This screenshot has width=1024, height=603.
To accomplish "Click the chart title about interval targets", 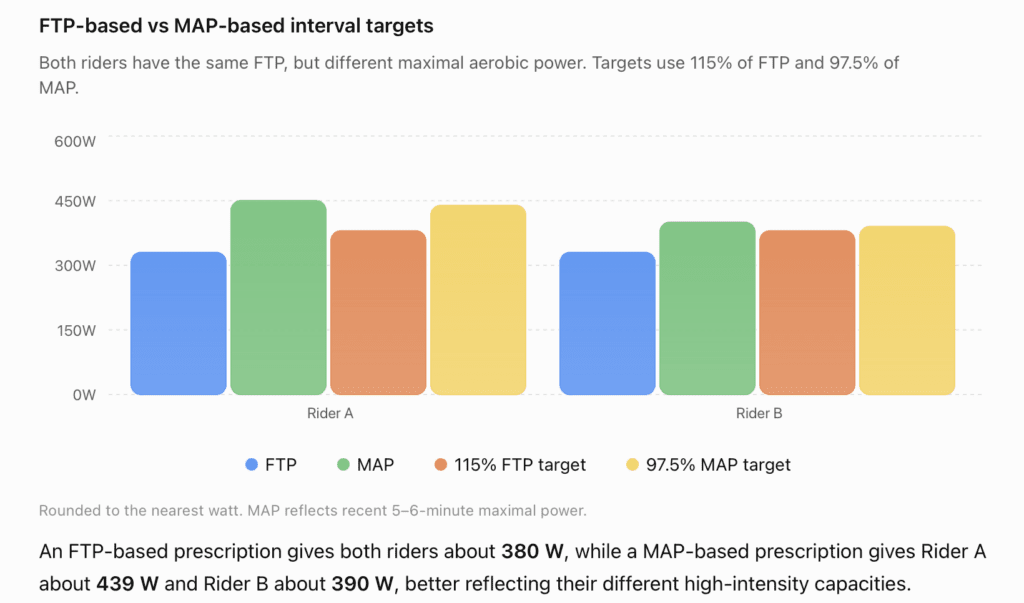I will 236,25.
